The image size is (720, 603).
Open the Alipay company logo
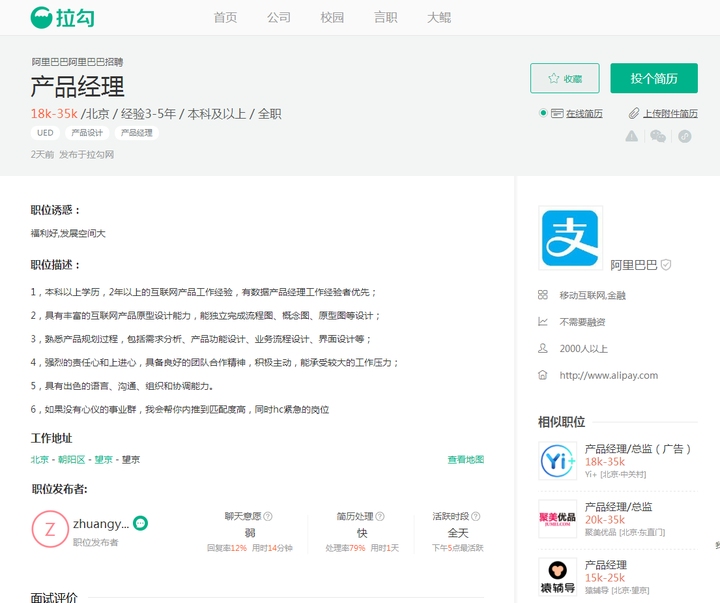(x=570, y=238)
